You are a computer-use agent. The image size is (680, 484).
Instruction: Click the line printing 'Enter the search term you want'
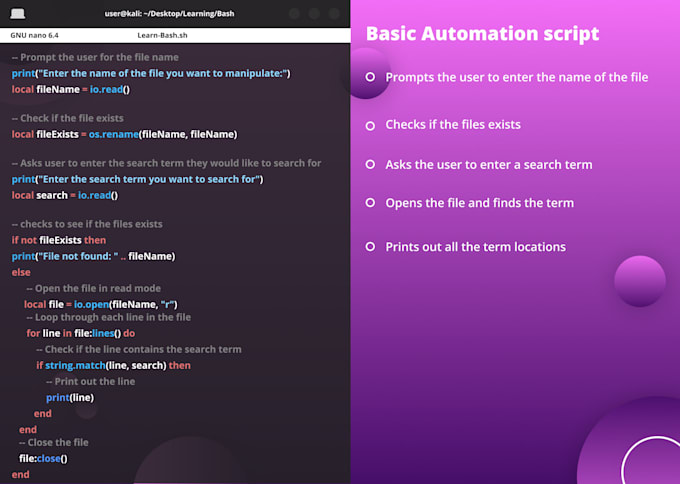pyautogui.click(x=137, y=179)
